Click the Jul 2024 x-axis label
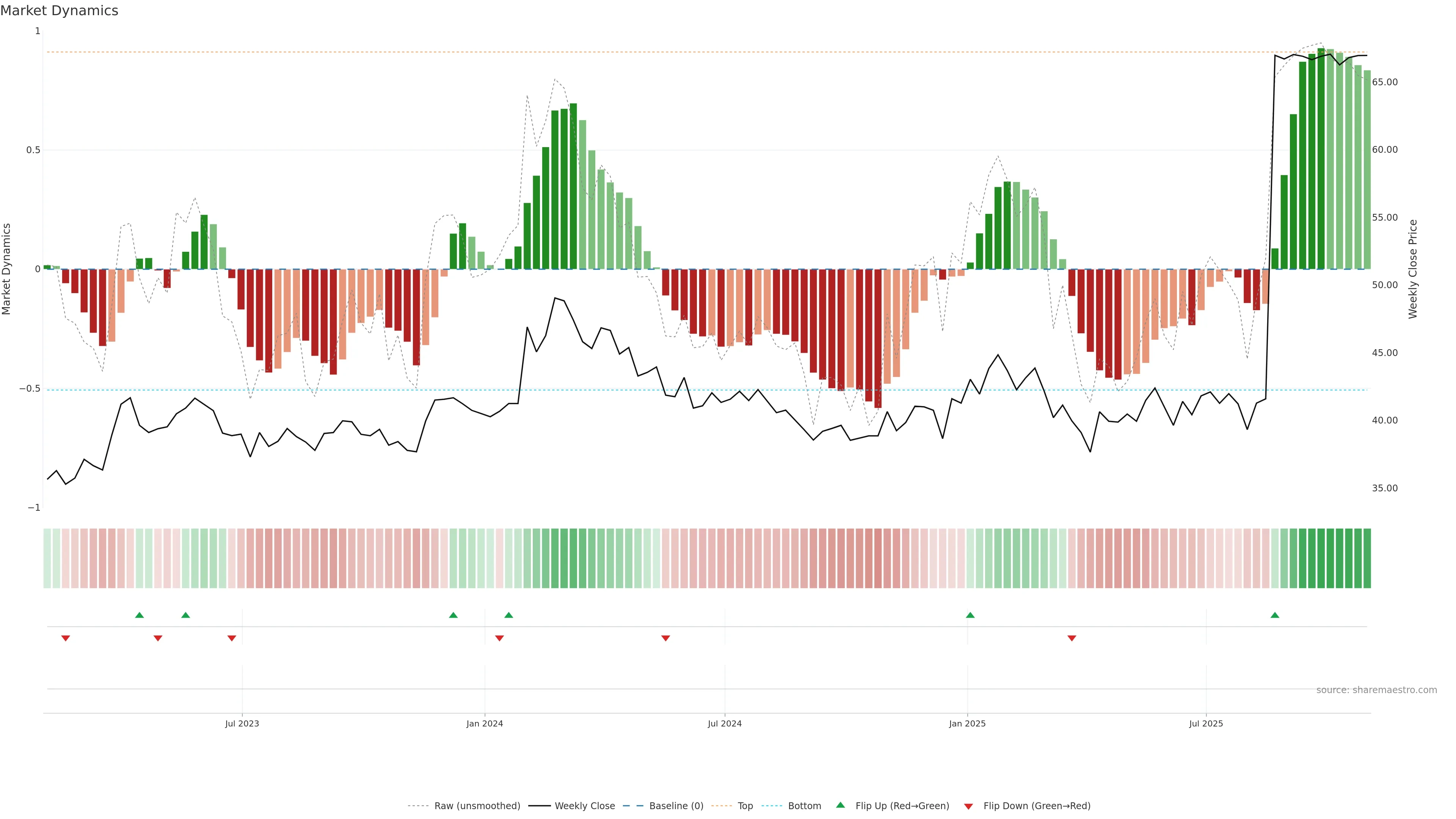The width and height of the screenshot is (1456, 819). [725, 723]
